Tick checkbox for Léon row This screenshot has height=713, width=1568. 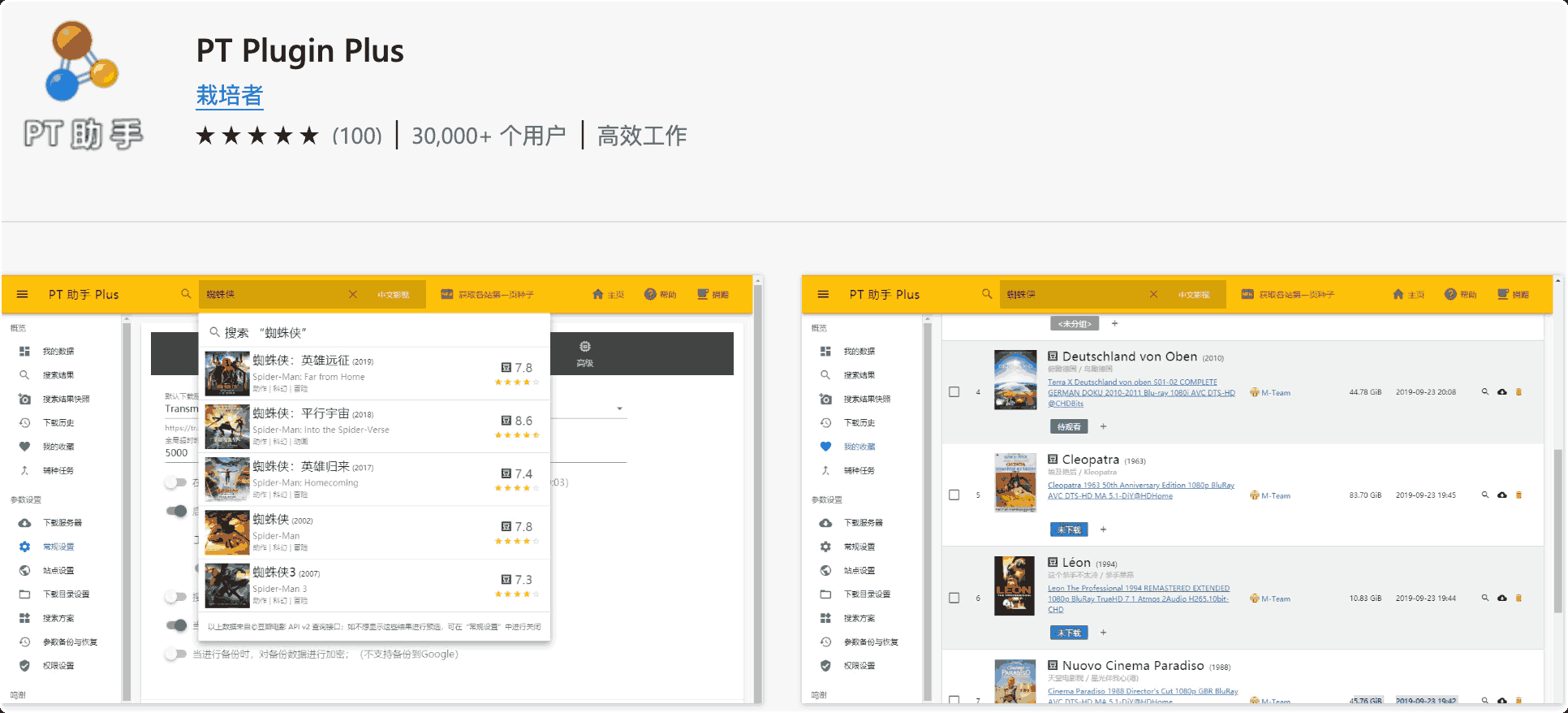[x=954, y=598]
